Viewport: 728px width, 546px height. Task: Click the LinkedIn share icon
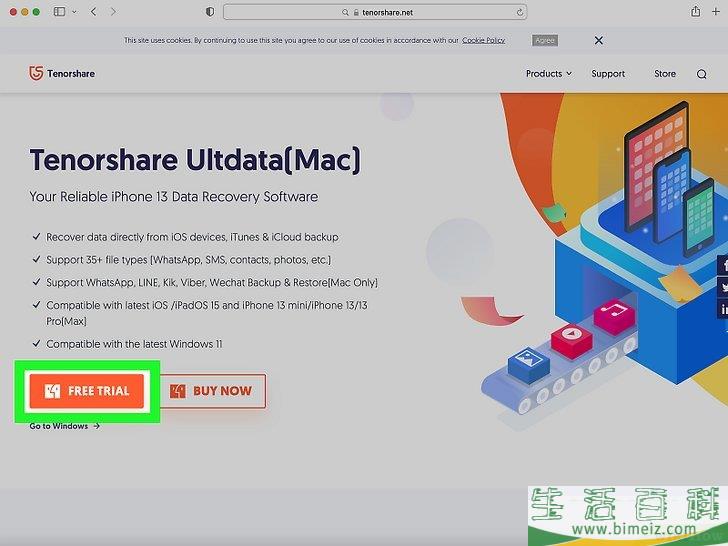pyautogui.click(x=723, y=309)
